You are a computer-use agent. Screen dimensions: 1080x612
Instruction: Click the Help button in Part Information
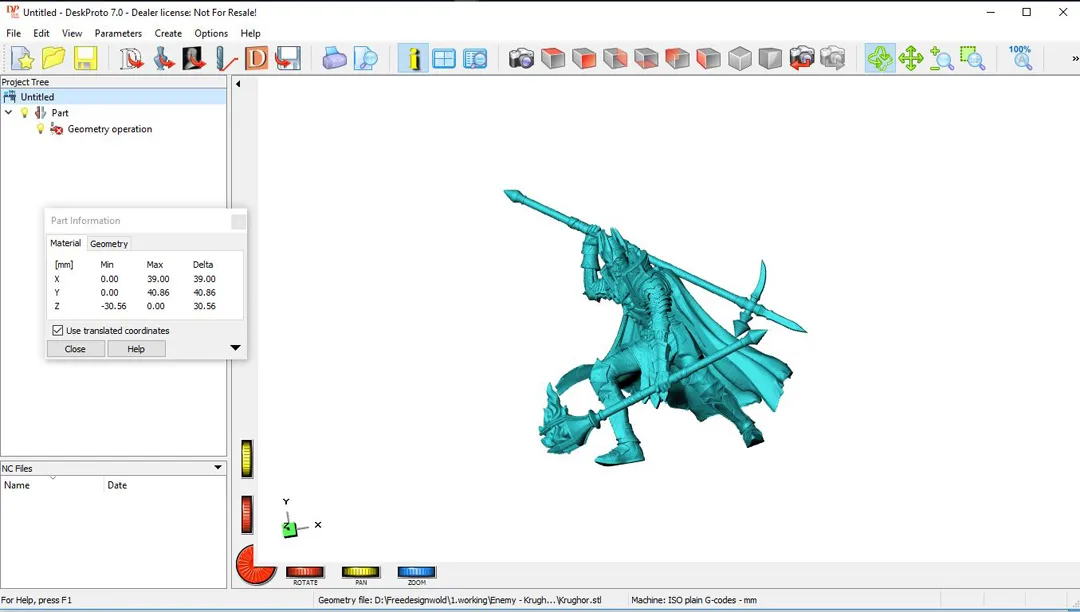tap(136, 349)
